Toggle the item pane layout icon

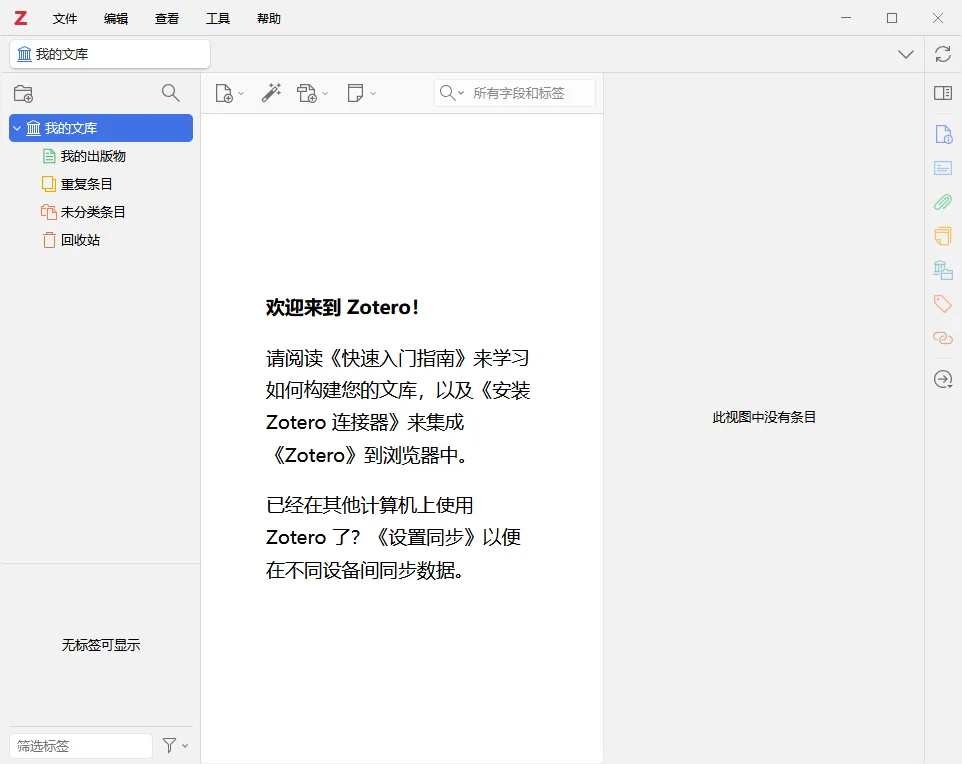tap(943, 93)
